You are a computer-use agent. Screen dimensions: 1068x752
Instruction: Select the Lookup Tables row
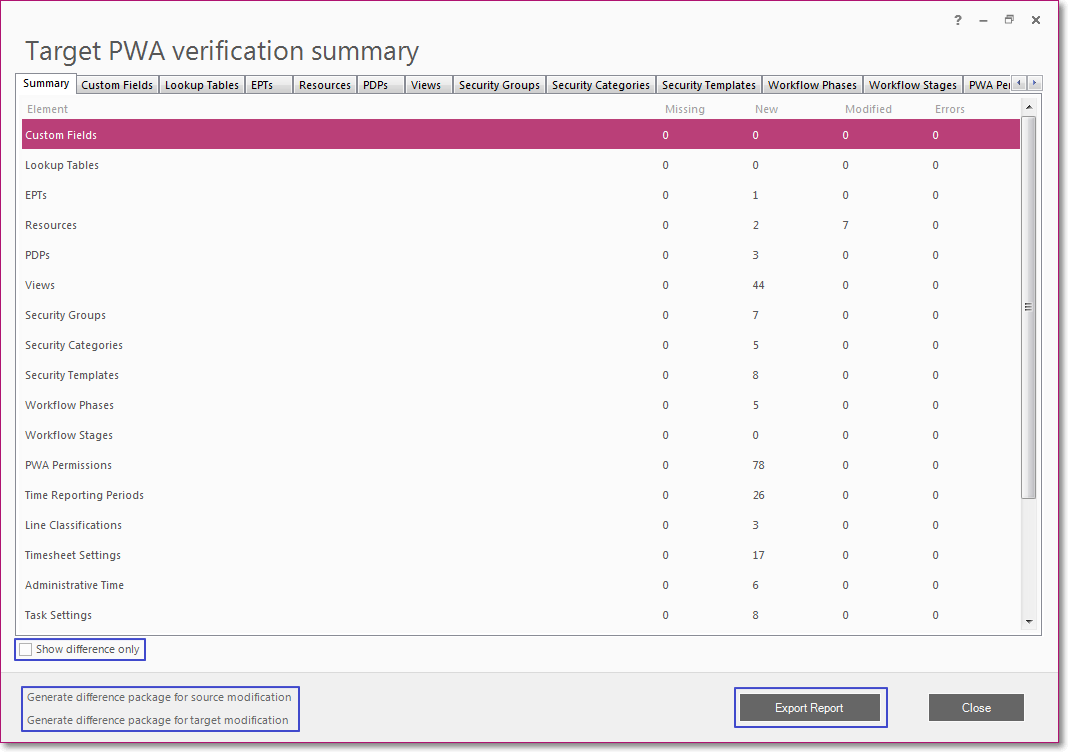tap(521, 165)
